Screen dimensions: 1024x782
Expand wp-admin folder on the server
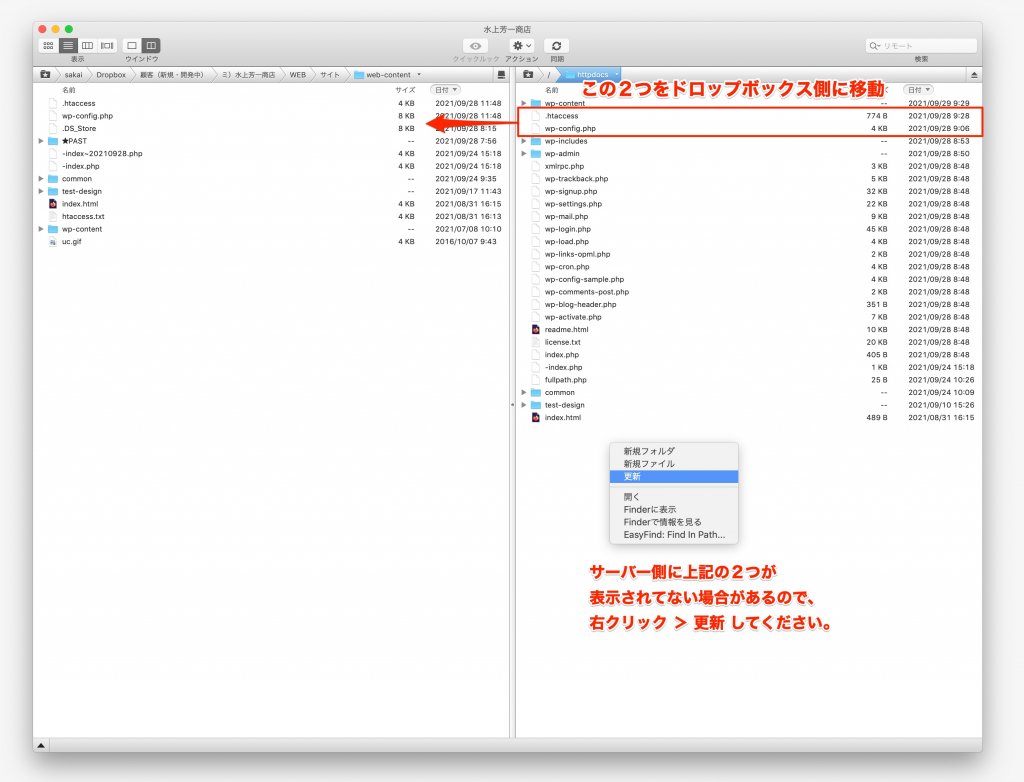point(524,154)
